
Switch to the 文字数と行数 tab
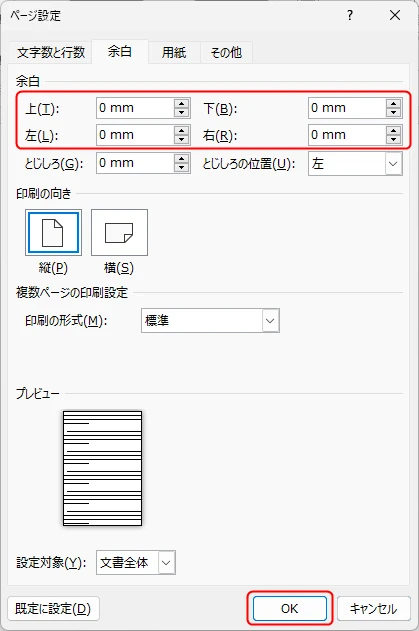(x=51, y=52)
